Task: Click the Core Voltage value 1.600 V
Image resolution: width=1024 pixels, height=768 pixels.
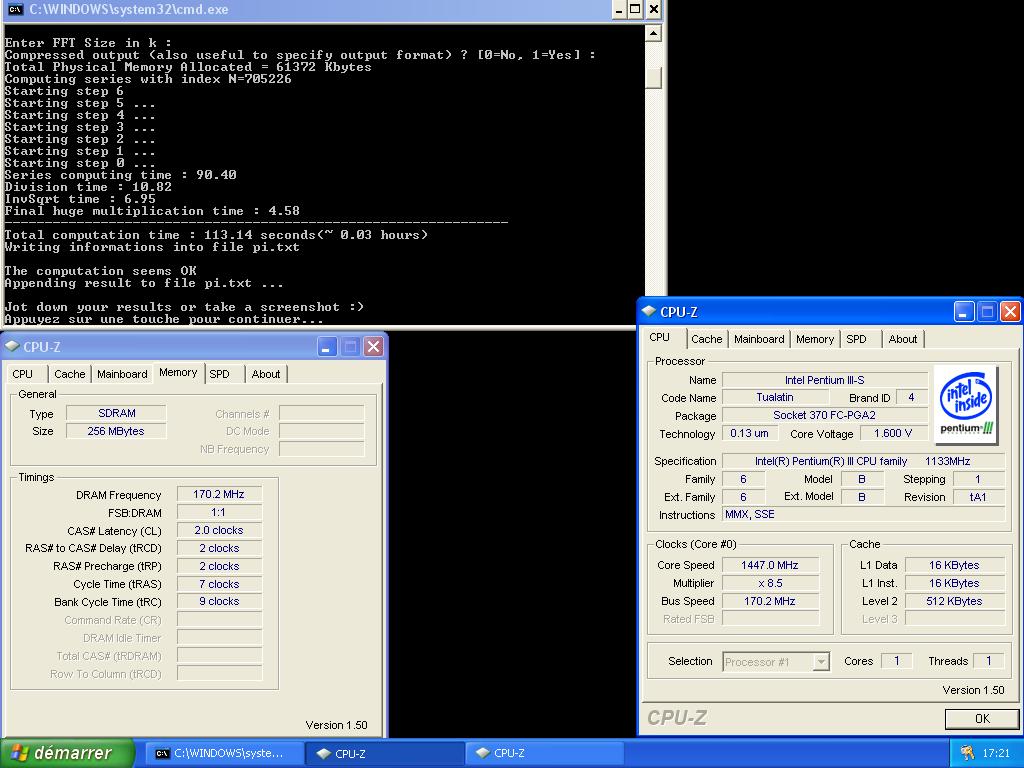Action: coord(893,434)
